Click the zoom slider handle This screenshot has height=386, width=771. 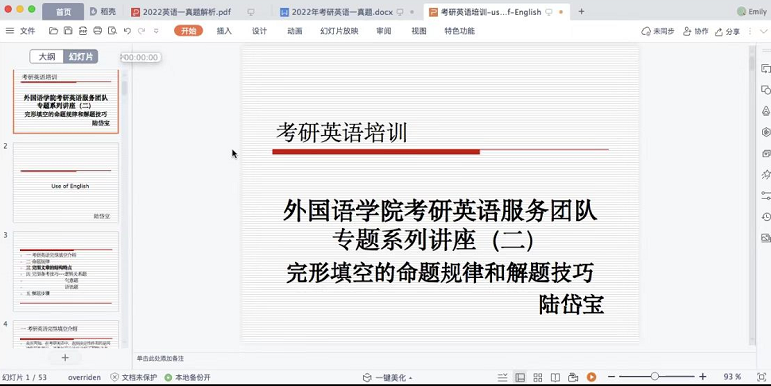click(x=654, y=377)
